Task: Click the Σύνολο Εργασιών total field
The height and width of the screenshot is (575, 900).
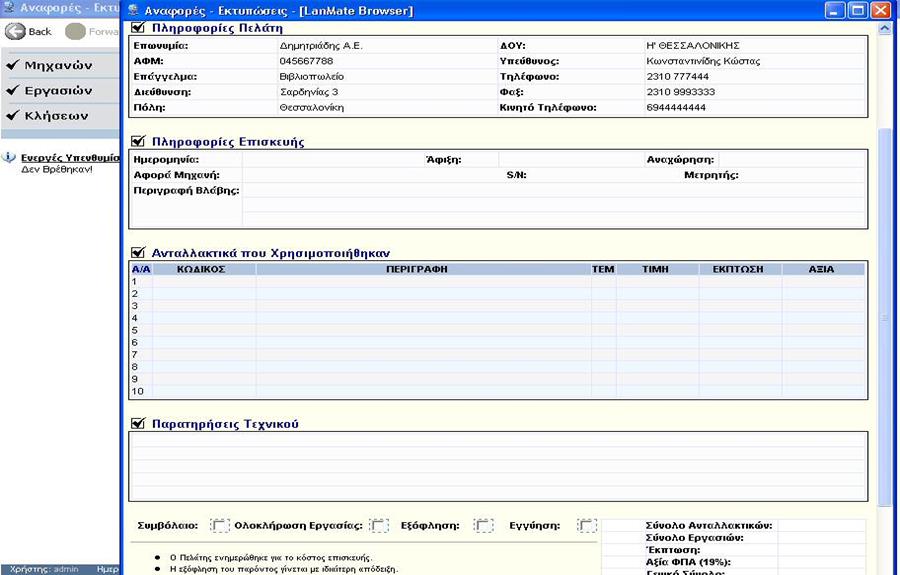Action: coord(821,538)
